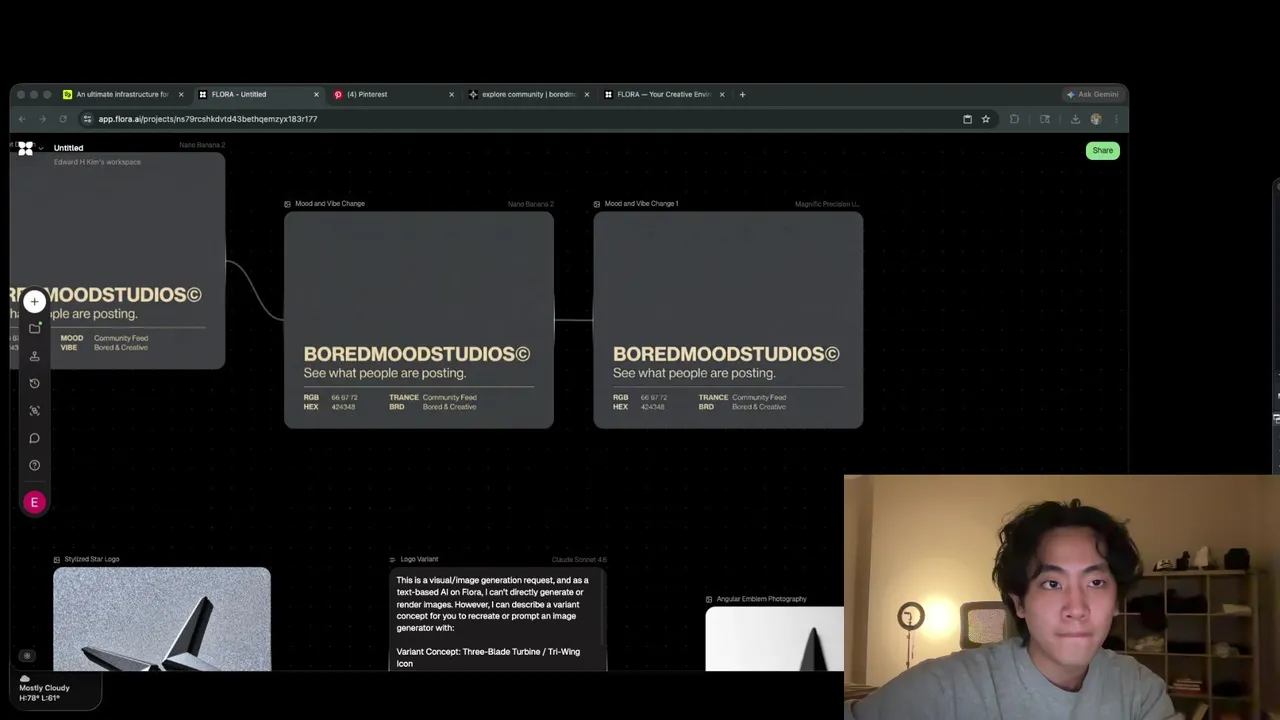Image resolution: width=1280 pixels, height=720 pixels.
Task: Close the Pinterest tab
Action: (x=451, y=94)
